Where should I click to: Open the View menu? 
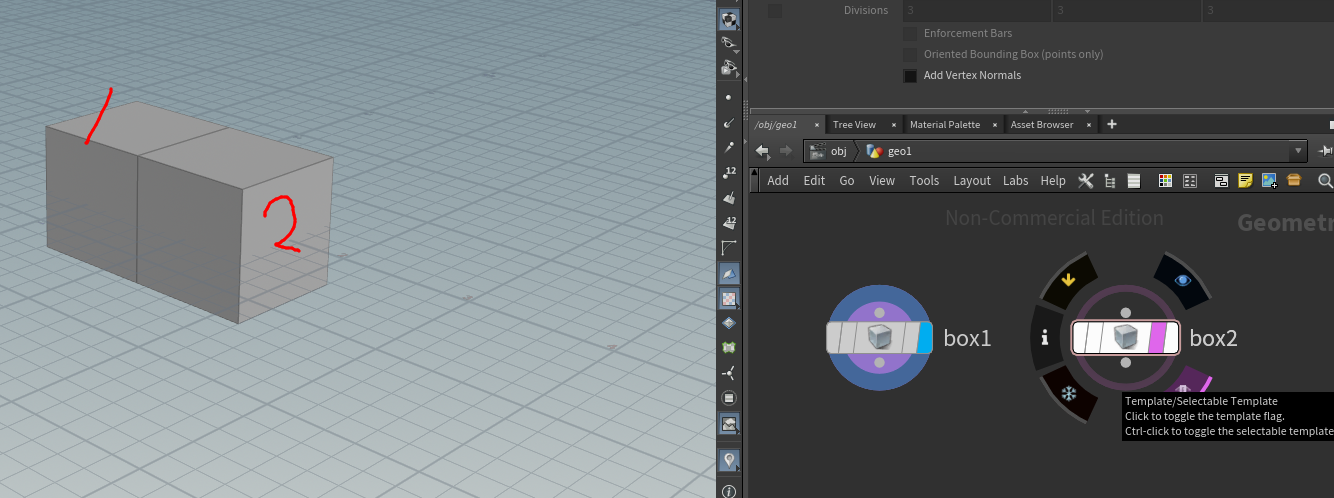click(882, 181)
